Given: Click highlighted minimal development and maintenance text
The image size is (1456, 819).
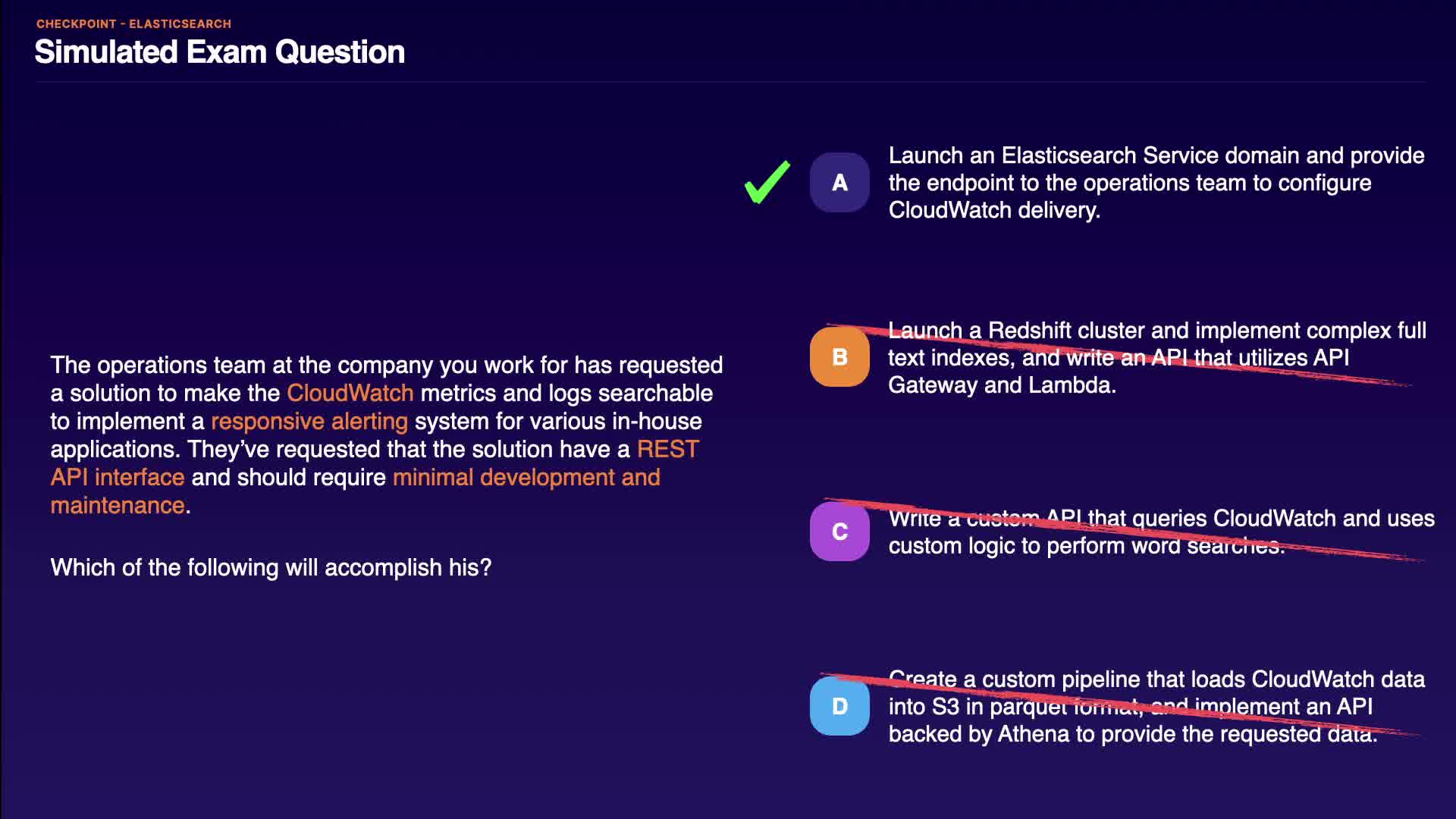Looking at the screenshot, I should (x=526, y=478).
